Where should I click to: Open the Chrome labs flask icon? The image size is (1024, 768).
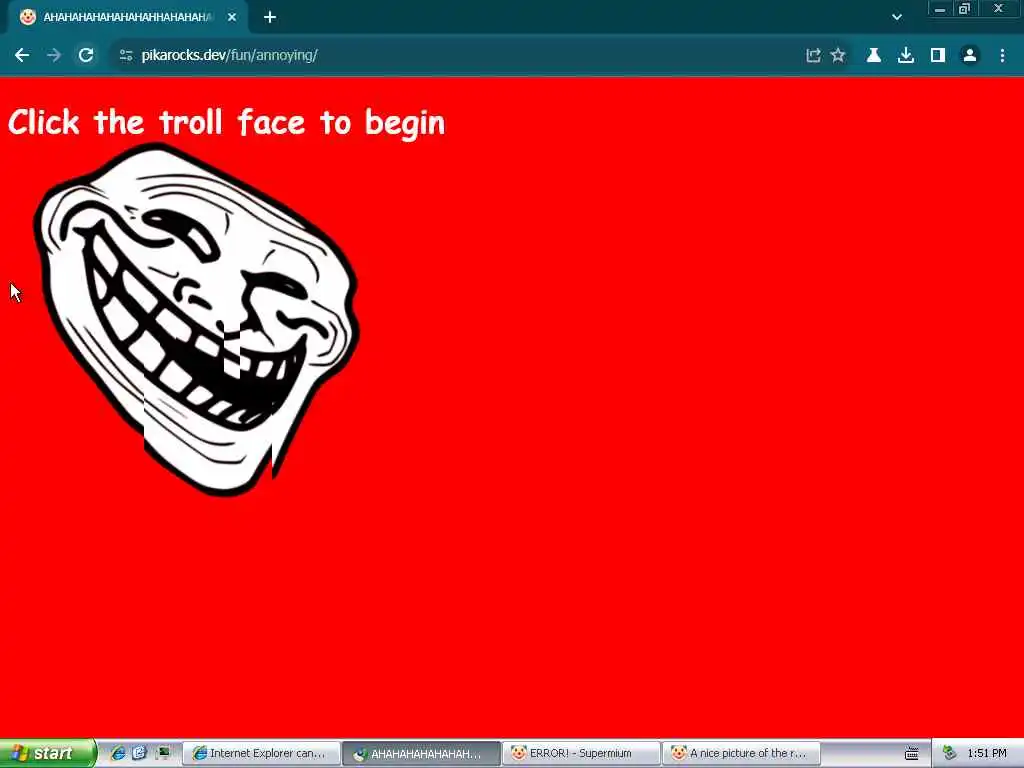point(873,56)
